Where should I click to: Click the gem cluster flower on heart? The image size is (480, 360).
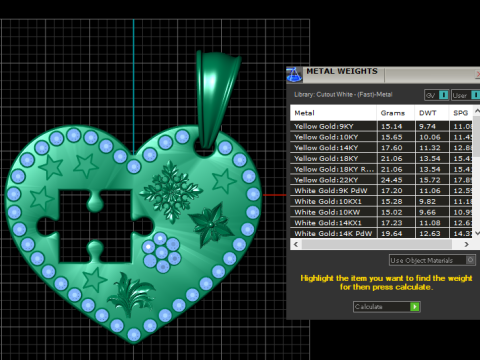pyautogui.click(x=162, y=252)
